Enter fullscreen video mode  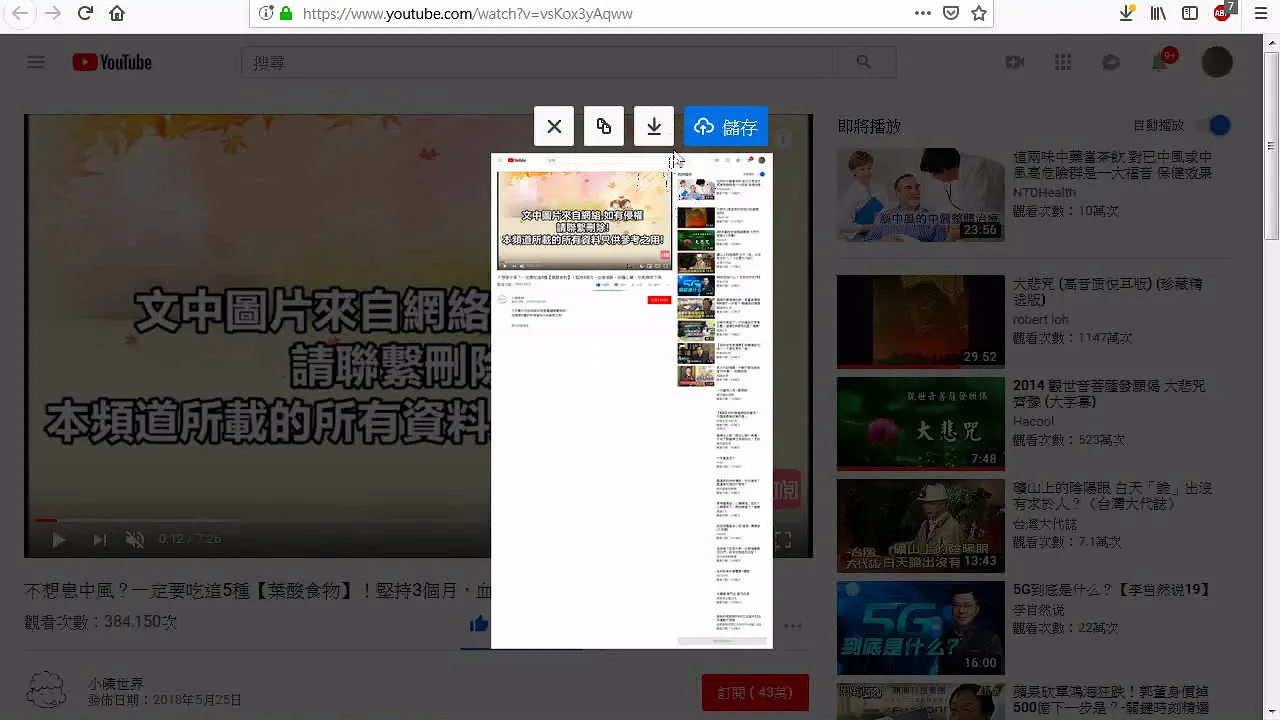tap(783, 540)
